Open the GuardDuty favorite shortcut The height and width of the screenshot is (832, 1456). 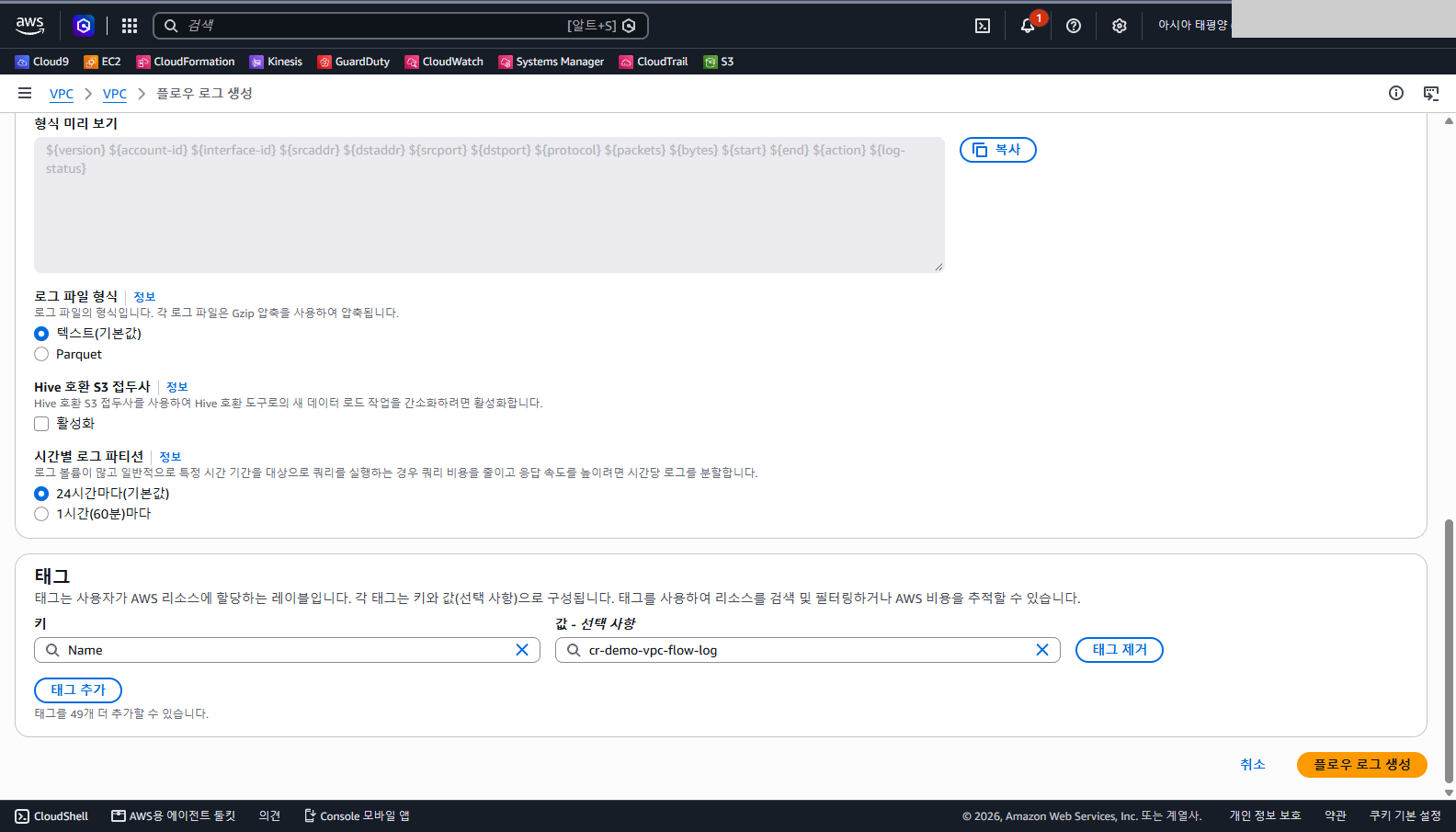(x=354, y=62)
